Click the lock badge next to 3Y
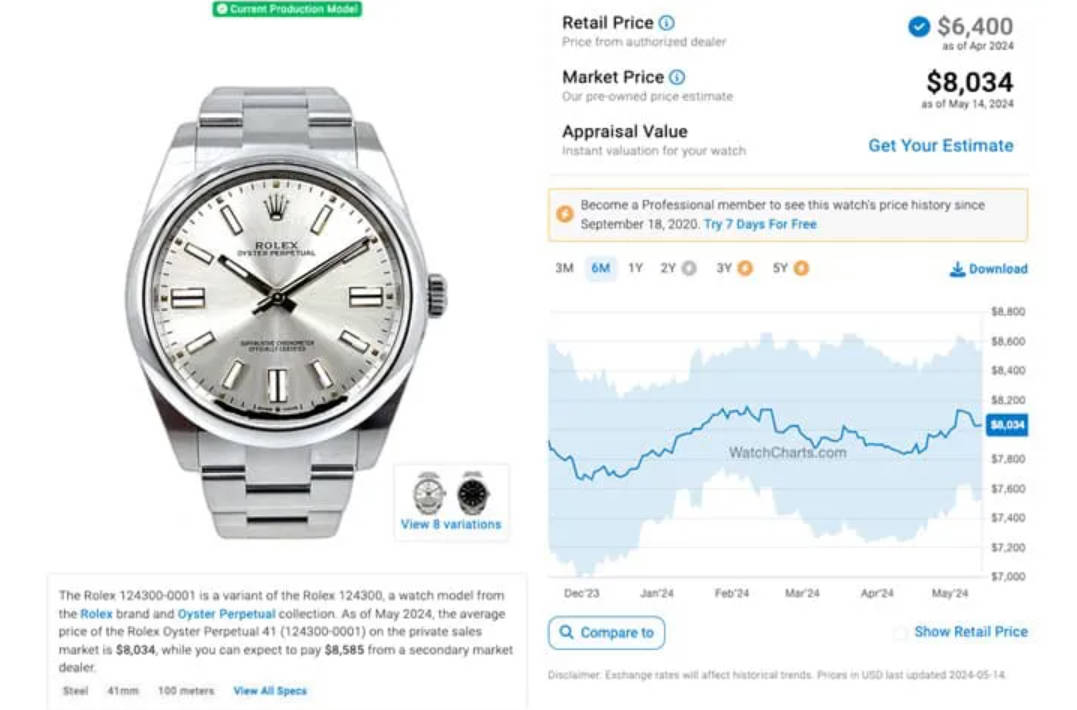The height and width of the screenshot is (710, 1077). click(x=745, y=268)
